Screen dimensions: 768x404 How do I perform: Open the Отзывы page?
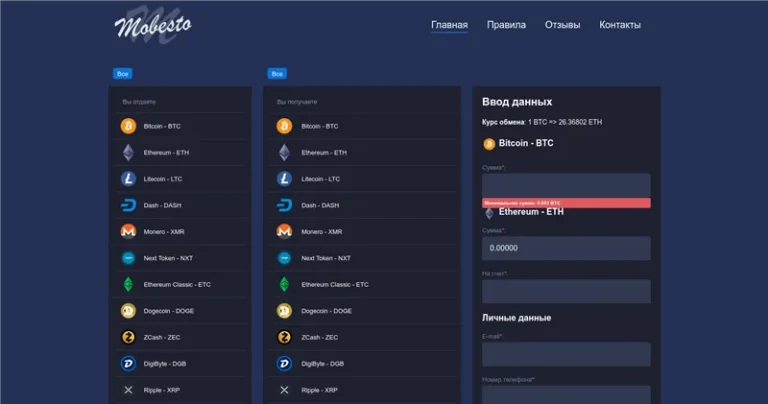(562, 25)
